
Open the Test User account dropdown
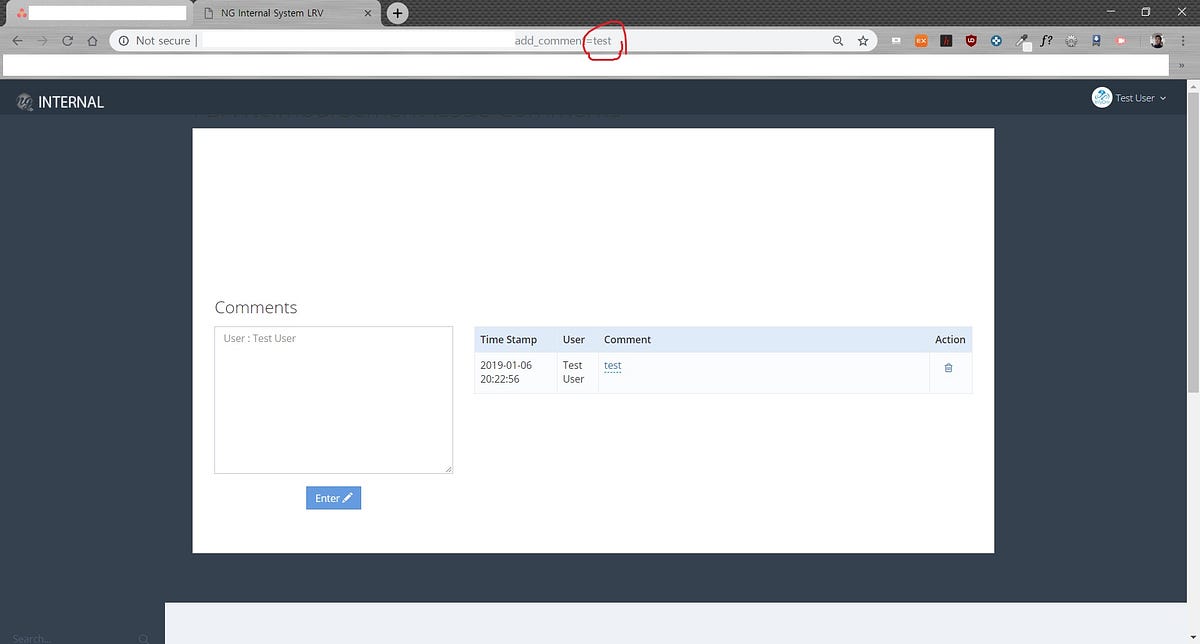point(1133,97)
